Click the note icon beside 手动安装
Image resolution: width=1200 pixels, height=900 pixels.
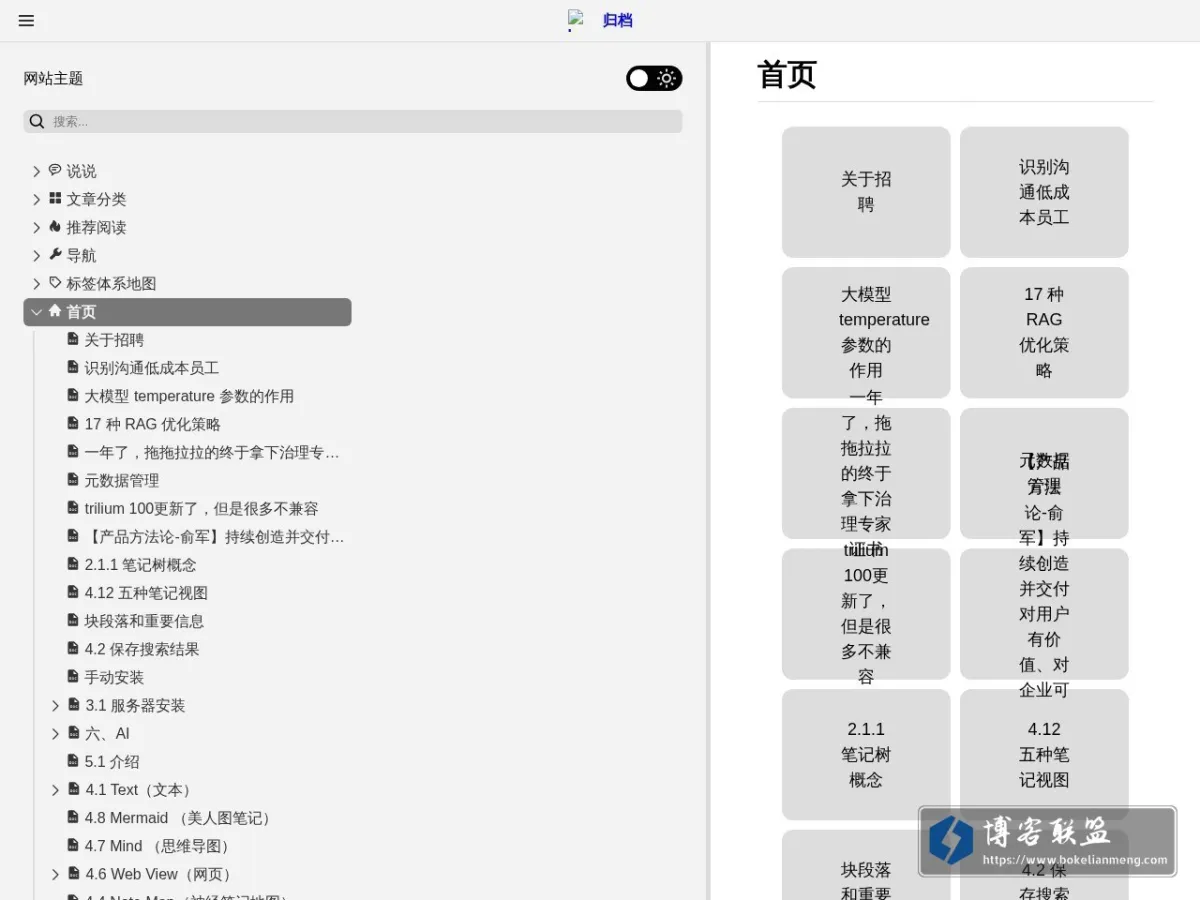tap(73, 676)
